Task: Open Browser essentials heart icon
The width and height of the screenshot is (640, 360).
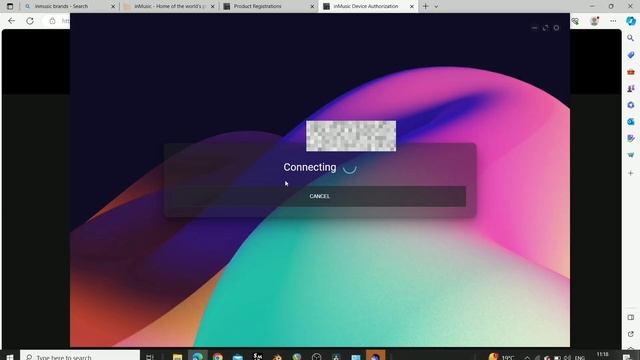Action: [576, 21]
